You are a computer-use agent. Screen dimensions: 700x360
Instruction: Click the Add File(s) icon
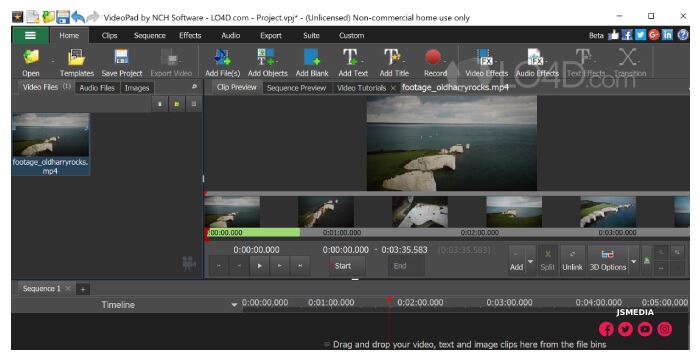click(x=222, y=58)
